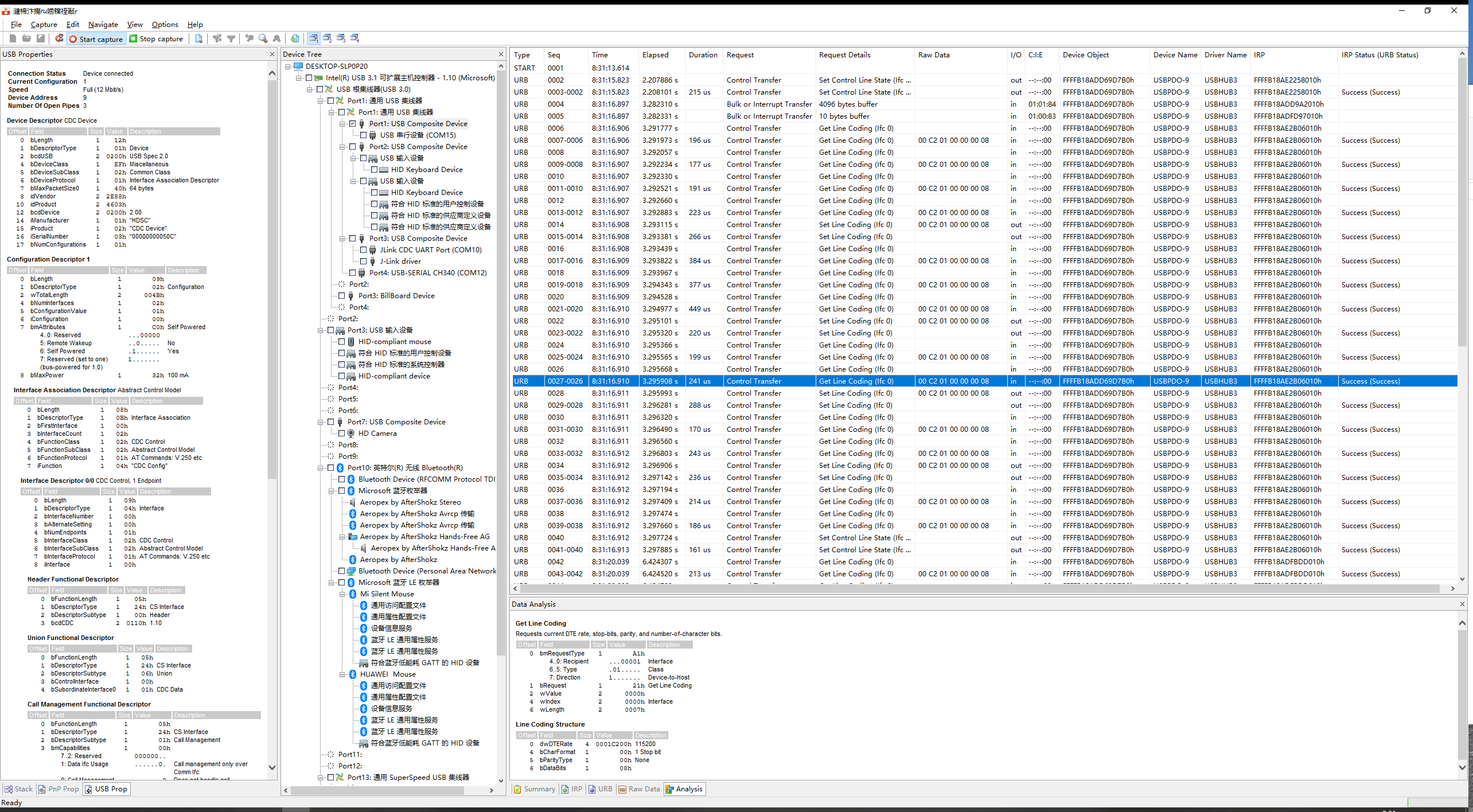Click the magnifier Find icon
Viewport: 1473px width, 812px height.
point(263,38)
